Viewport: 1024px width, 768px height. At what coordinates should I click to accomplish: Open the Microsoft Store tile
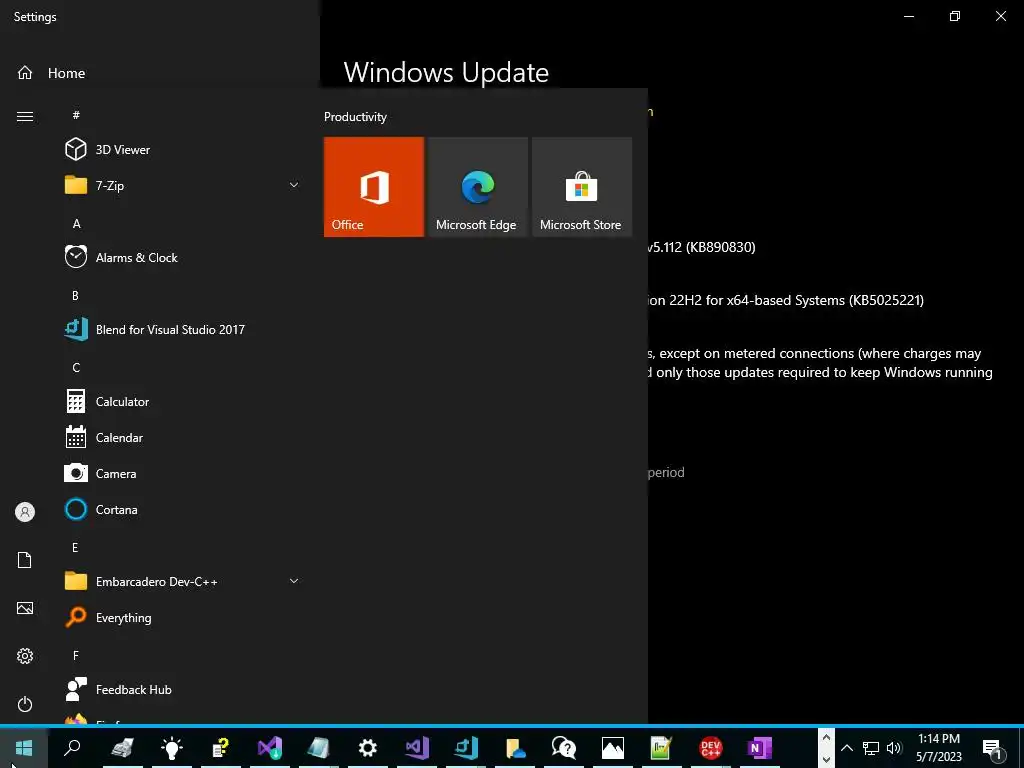[582, 187]
